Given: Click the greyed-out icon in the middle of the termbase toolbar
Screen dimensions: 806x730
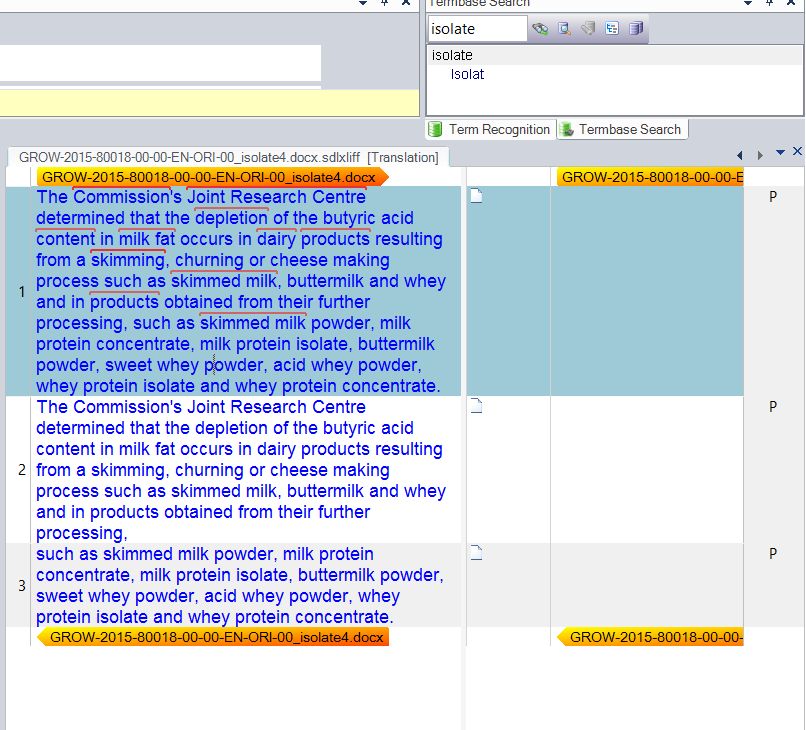Looking at the screenshot, I should tap(588, 29).
